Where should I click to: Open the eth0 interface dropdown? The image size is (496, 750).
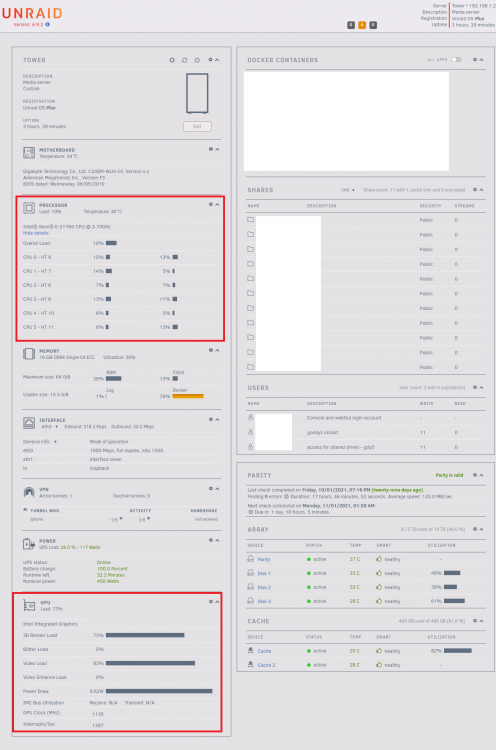(49, 427)
